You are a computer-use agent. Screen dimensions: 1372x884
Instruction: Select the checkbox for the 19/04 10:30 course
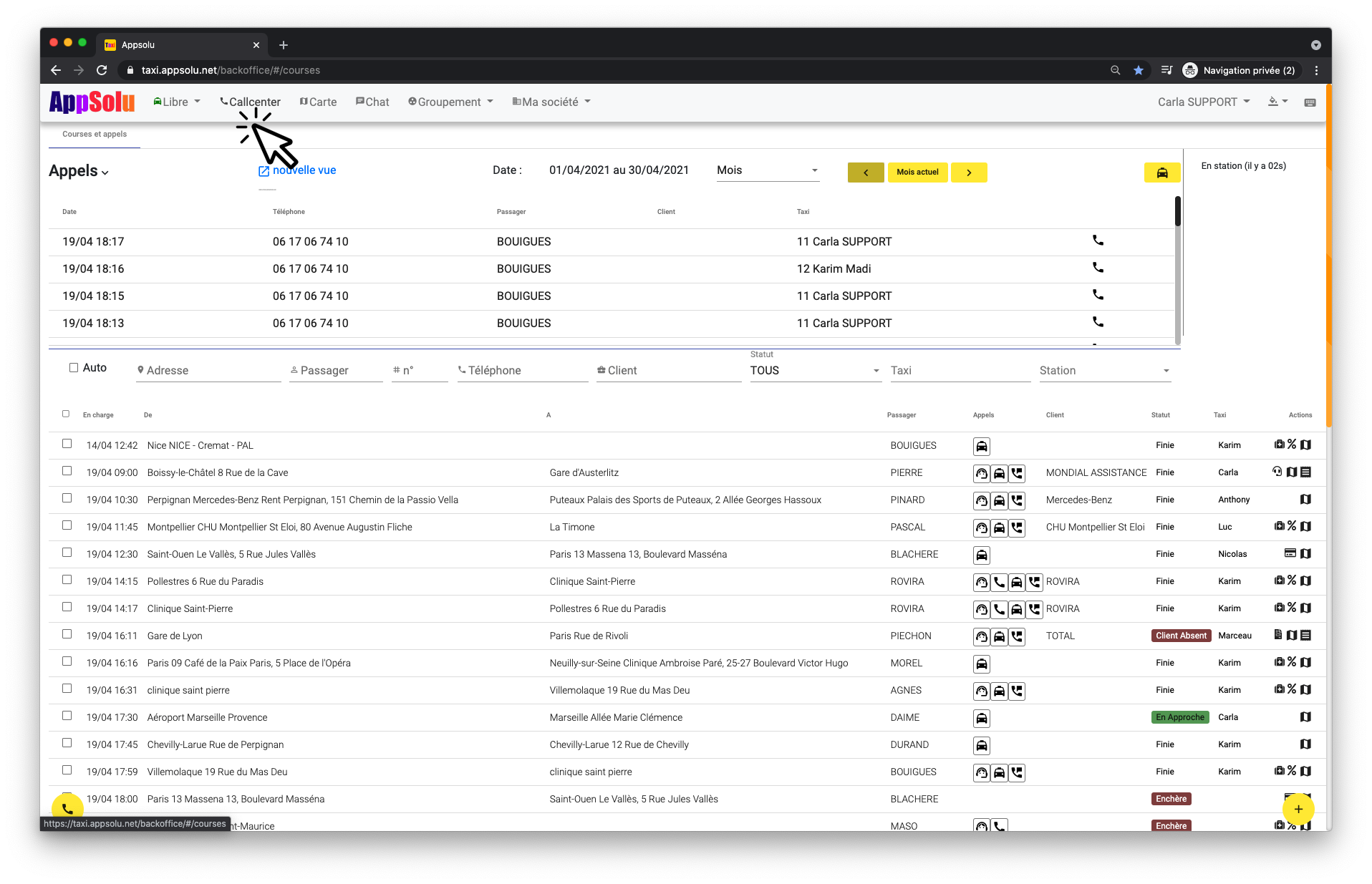point(67,498)
